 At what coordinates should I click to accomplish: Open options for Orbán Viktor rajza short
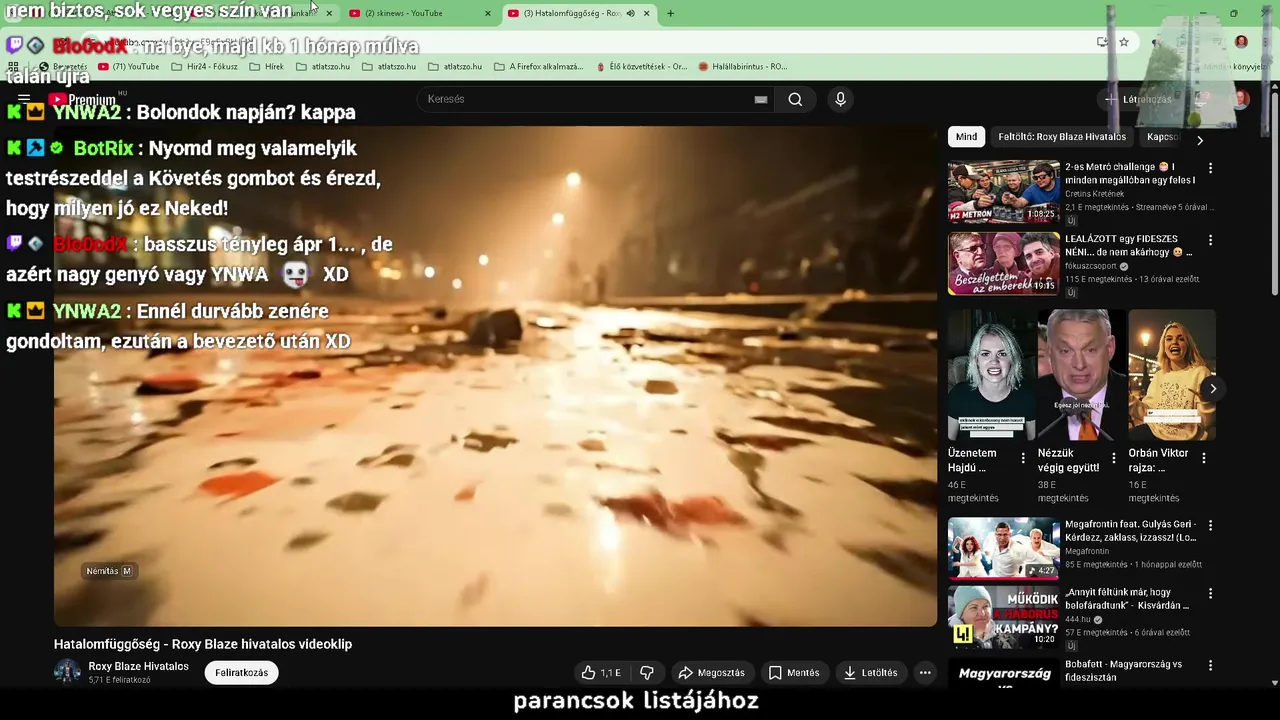1203,458
